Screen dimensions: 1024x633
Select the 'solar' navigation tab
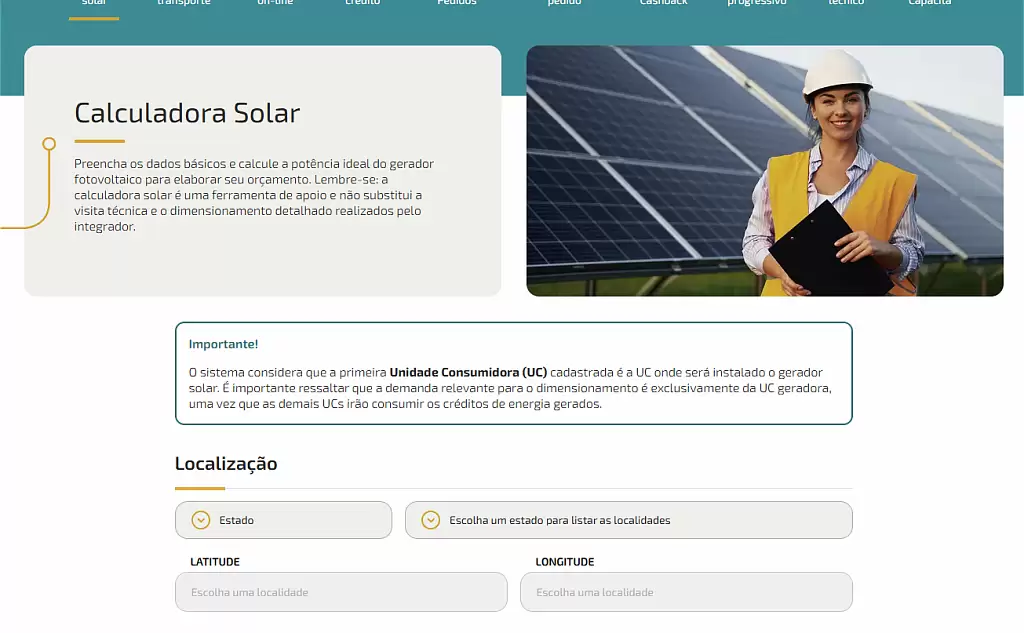click(x=93, y=4)
